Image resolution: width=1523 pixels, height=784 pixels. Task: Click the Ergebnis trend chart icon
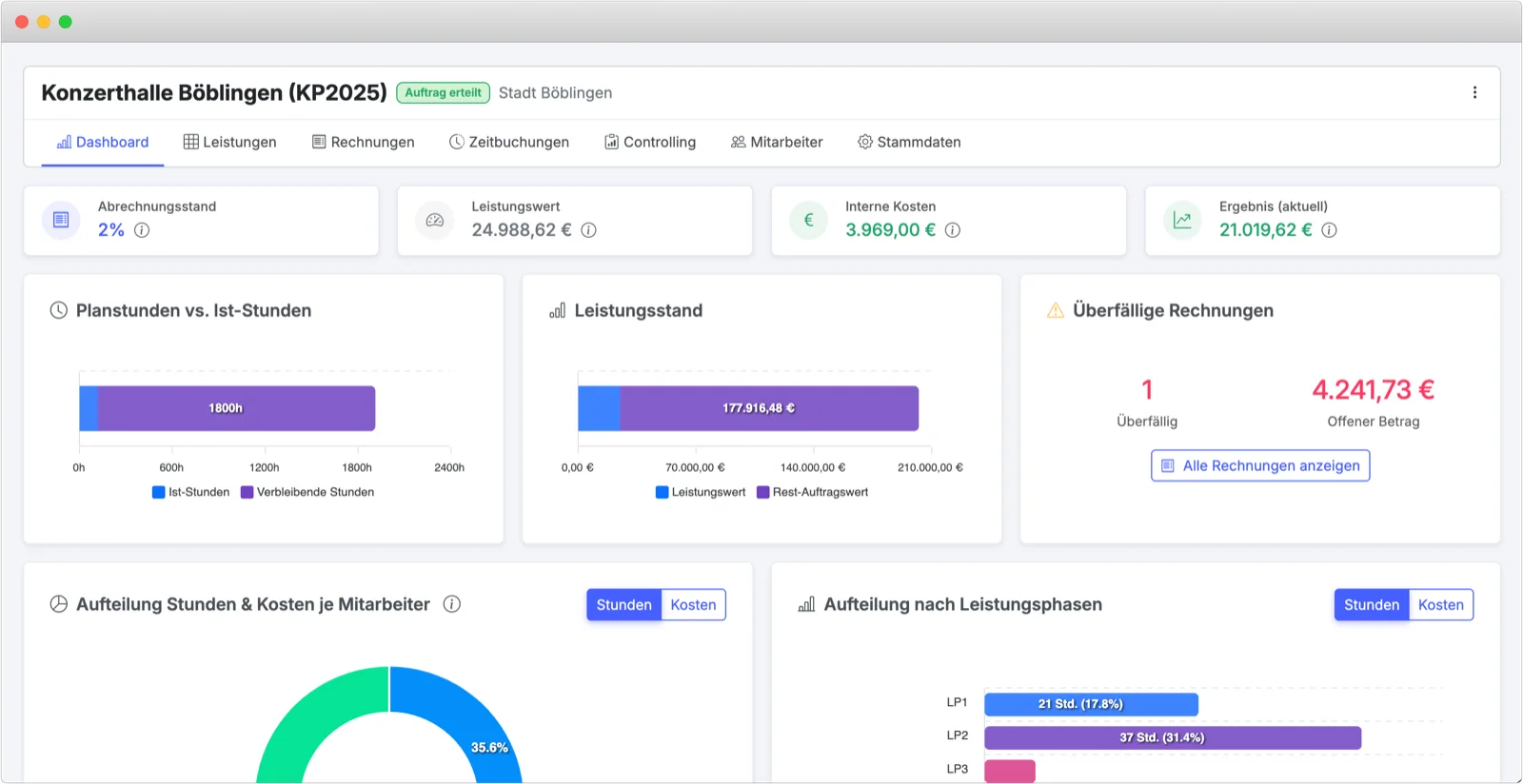point(1182,220)
